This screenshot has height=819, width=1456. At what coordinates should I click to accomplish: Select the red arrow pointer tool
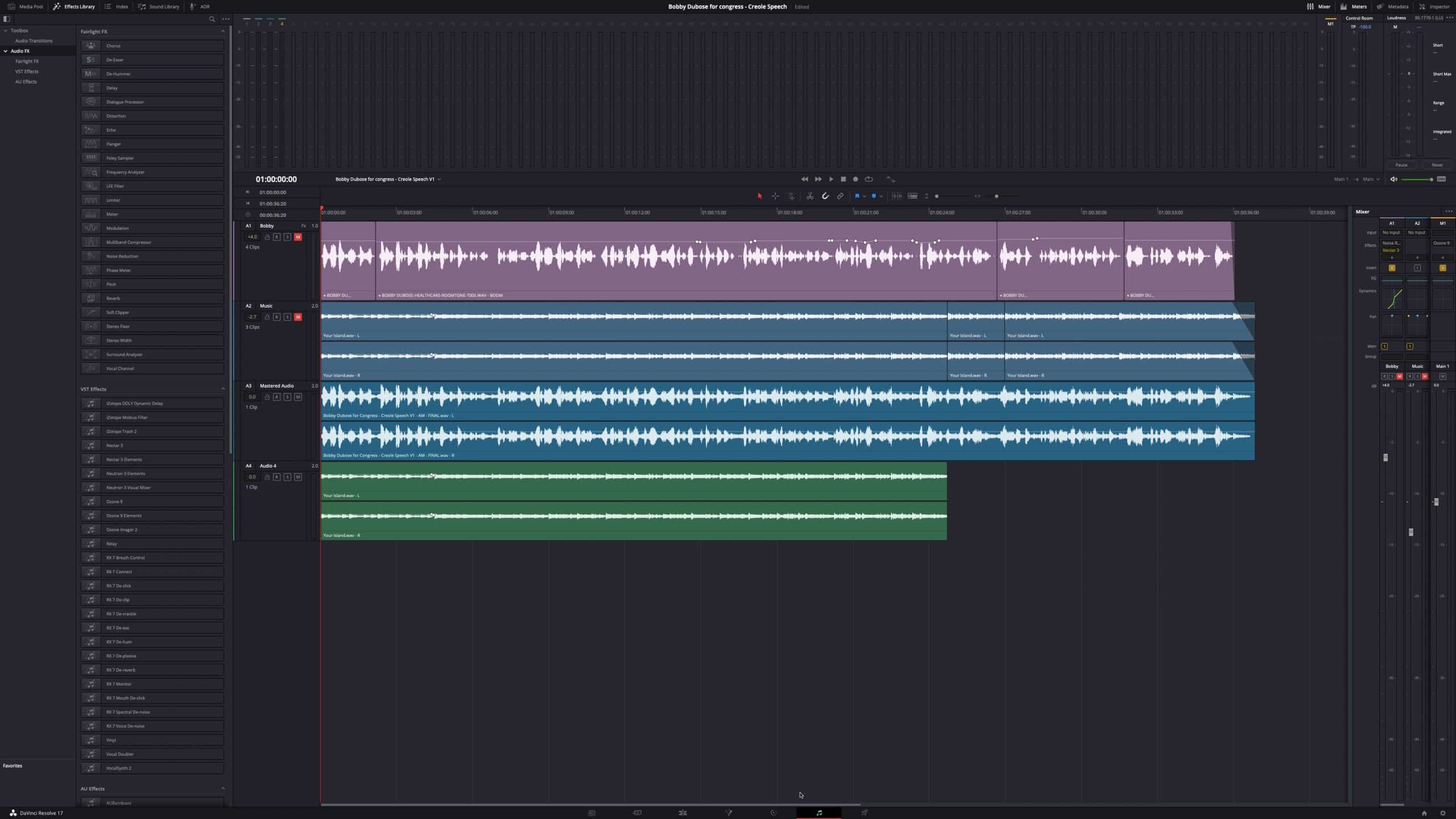pyautogui.click(x=759, y=196)
